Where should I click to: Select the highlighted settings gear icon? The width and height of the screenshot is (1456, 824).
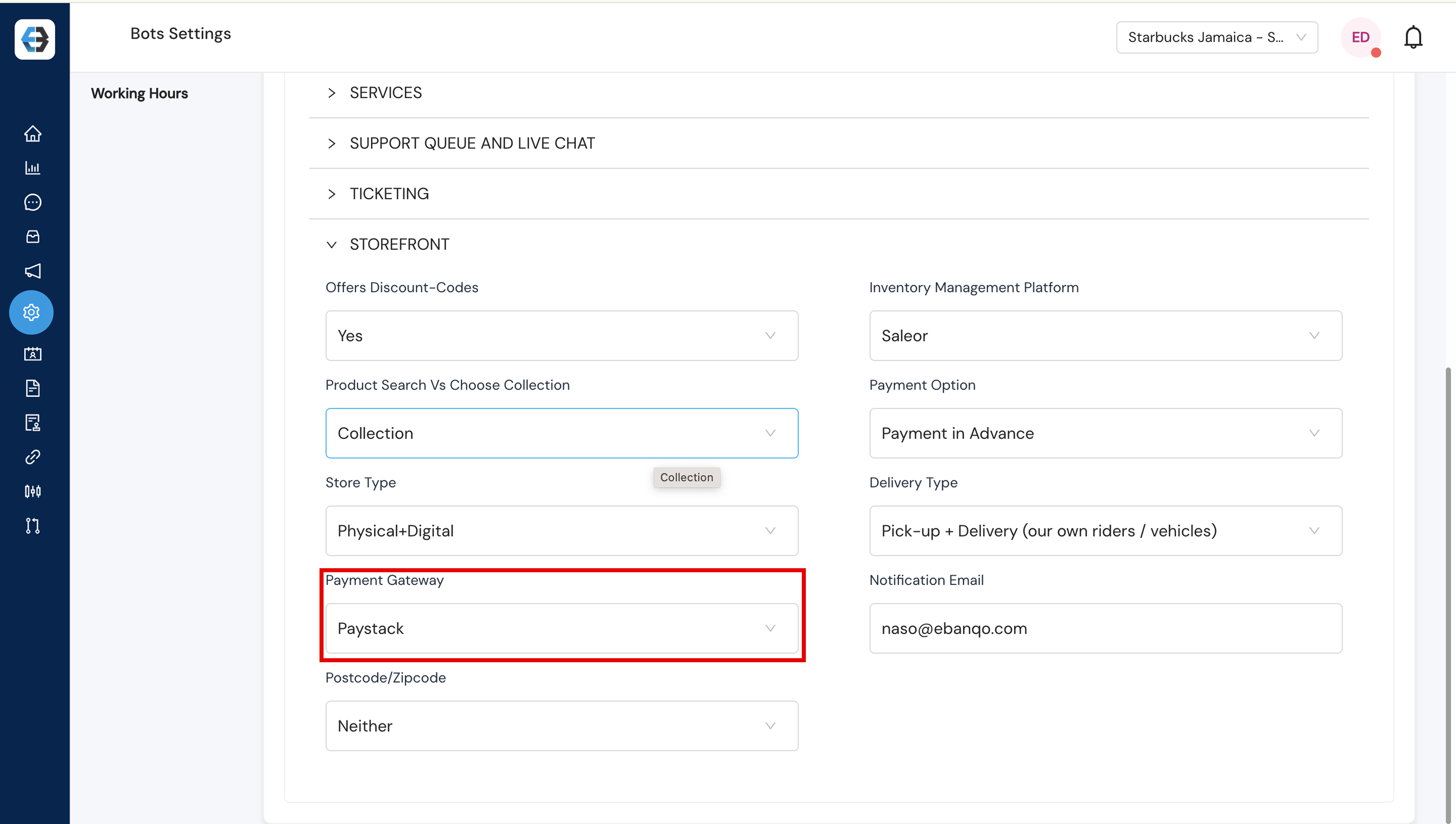pyautogui.click(x=31, y=312)
